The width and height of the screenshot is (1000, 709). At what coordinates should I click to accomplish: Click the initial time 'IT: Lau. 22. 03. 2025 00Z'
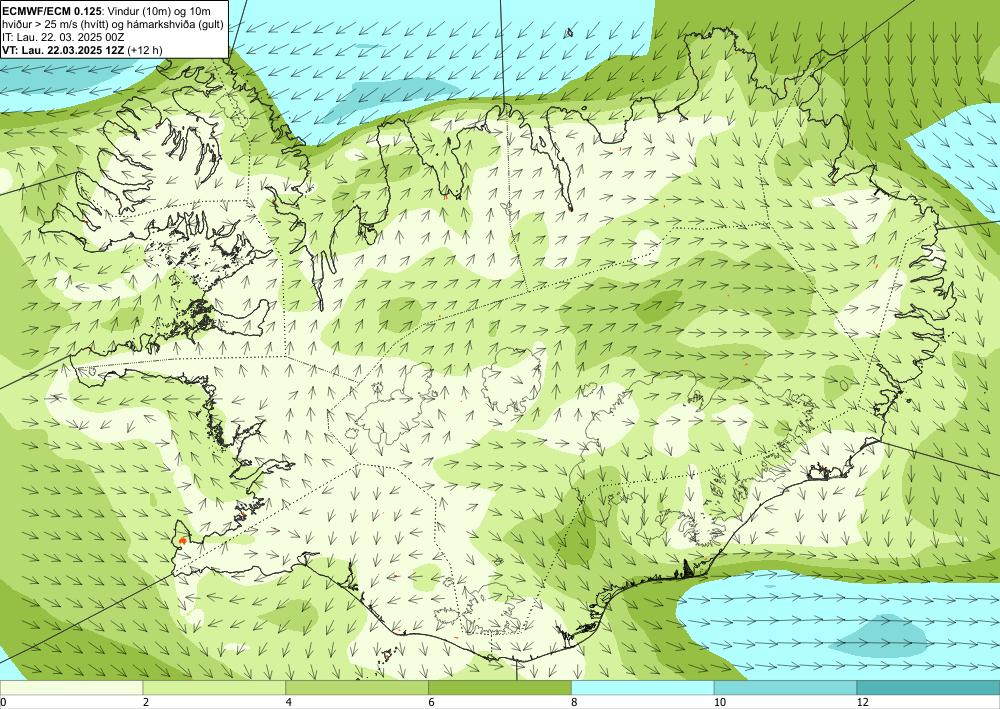tap(62, 37)
